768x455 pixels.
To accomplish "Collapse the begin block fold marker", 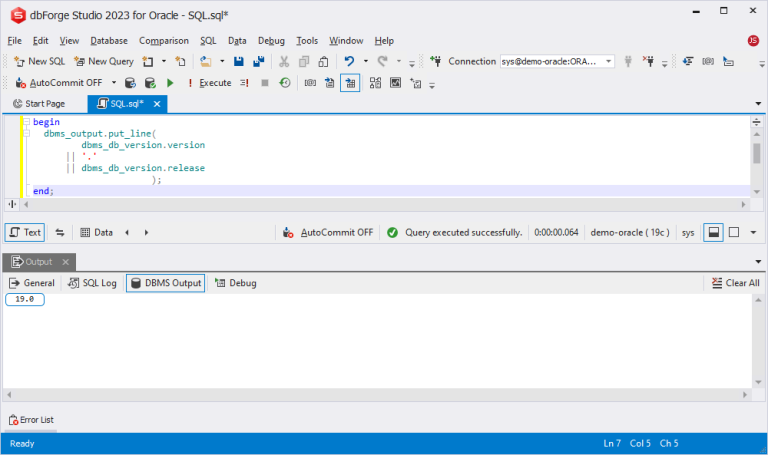I will [27, 121].
